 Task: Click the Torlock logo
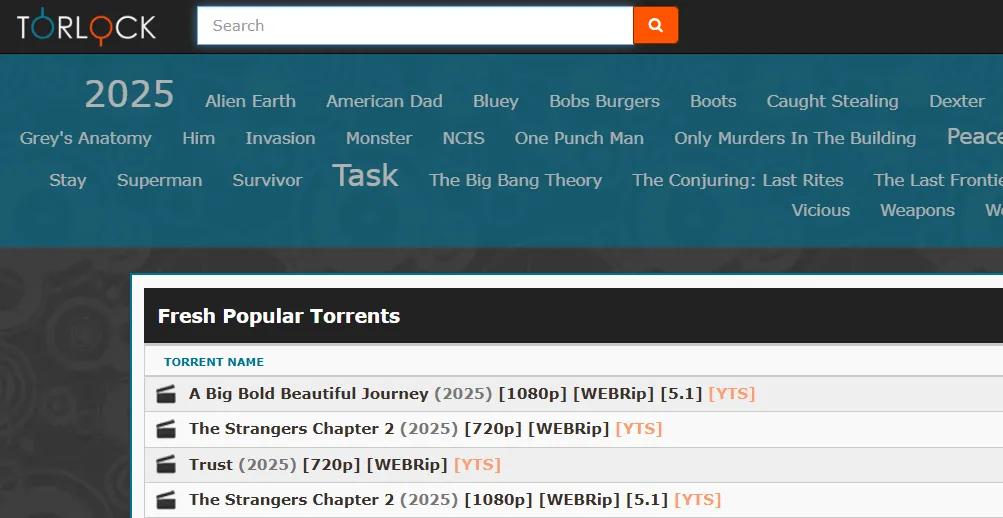(x=86, y=26)
